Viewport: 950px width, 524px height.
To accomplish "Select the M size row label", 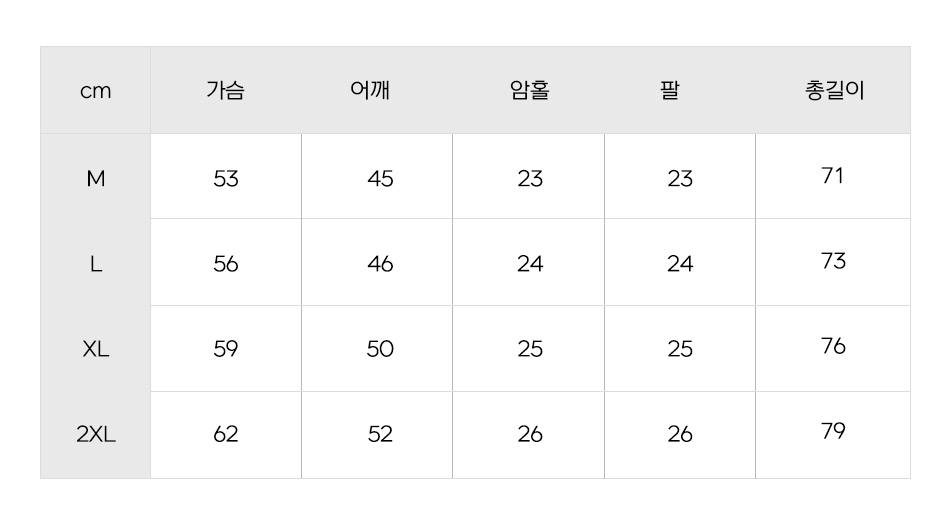I will [96, 179].
